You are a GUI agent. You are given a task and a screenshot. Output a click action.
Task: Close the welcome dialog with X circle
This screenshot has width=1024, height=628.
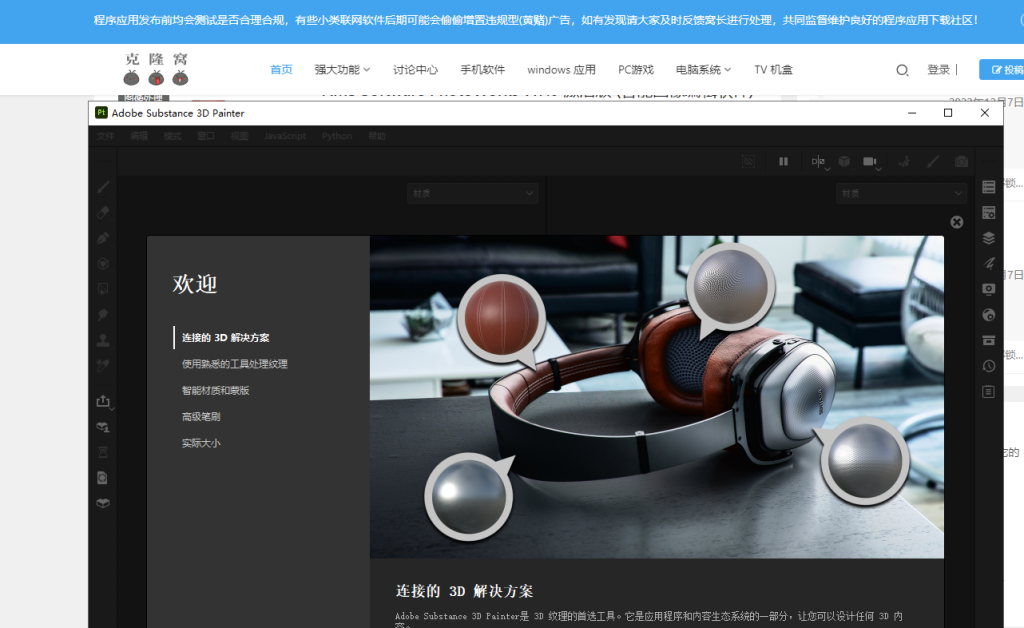957,222
